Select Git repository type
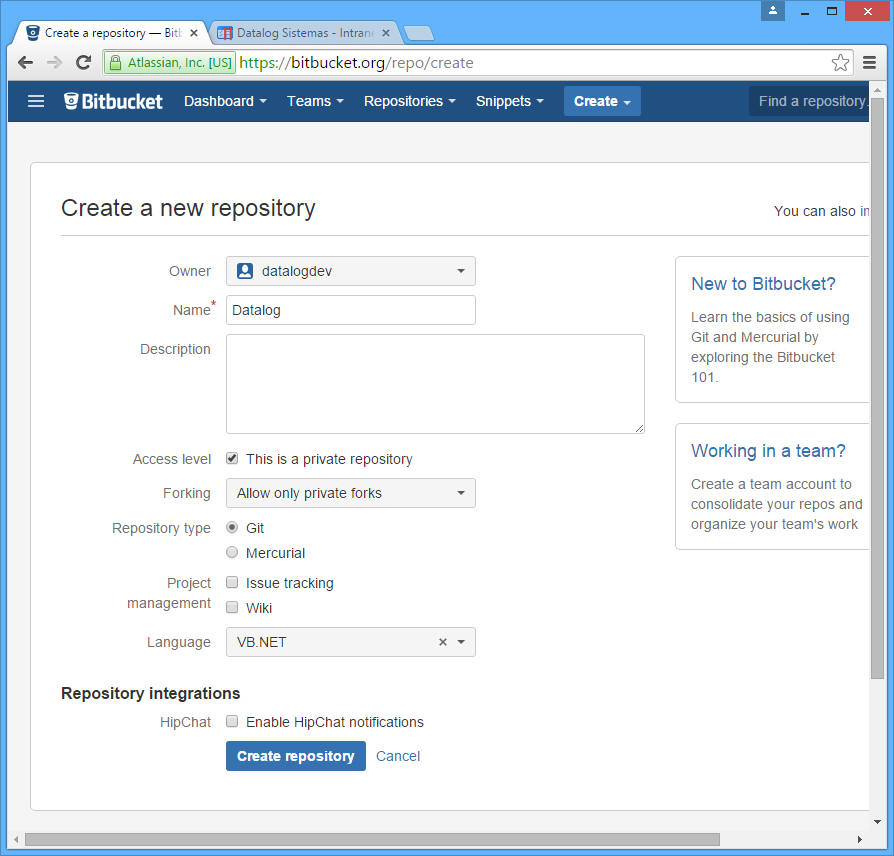This screenshot has width=894, height=856. pos(232,528)
